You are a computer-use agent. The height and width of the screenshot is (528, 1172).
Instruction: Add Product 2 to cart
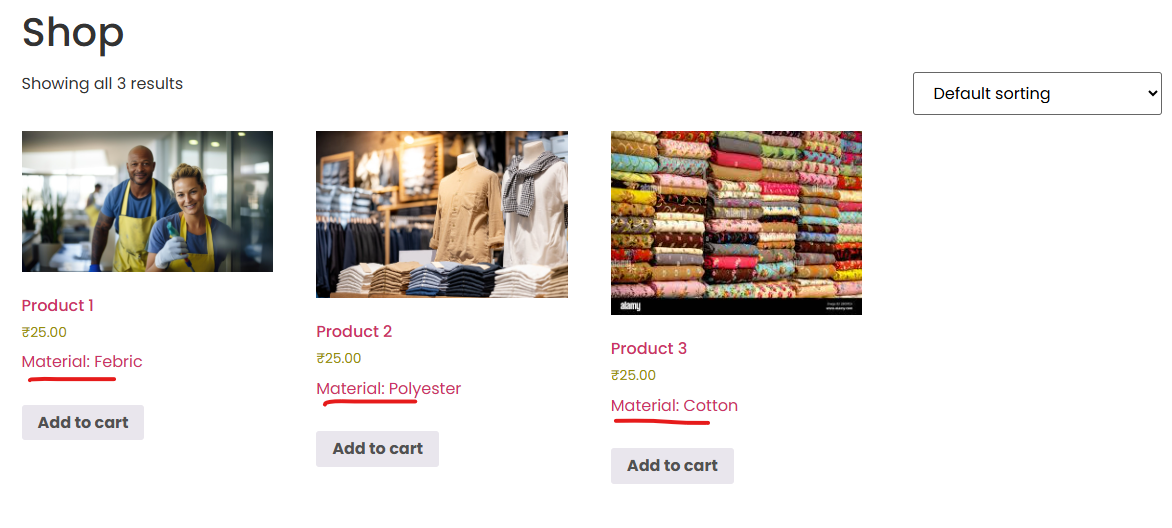coord(377,449)
